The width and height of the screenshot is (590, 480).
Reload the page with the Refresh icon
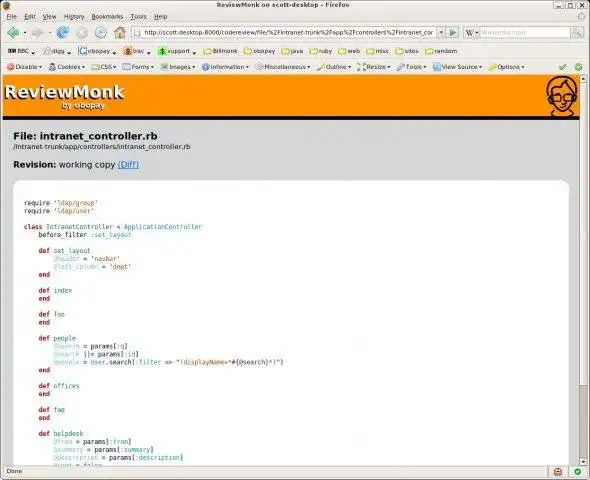coord(63,33)
